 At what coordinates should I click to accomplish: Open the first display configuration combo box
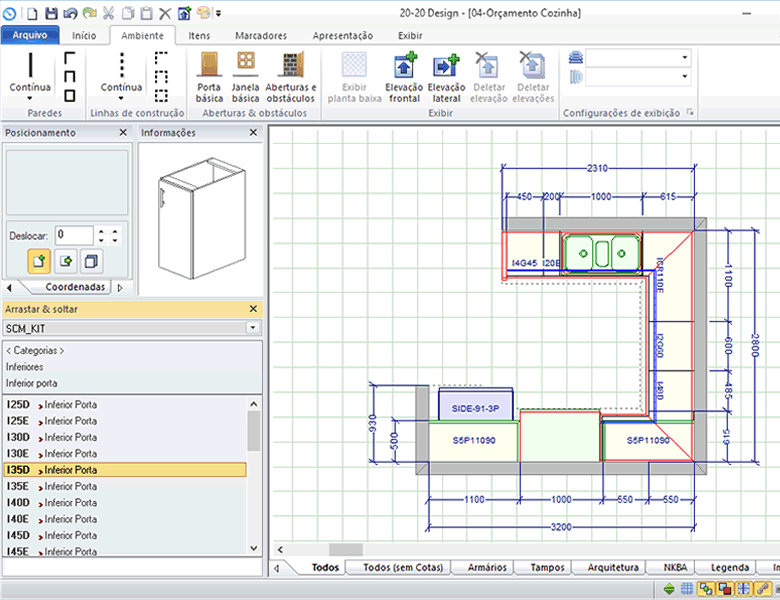pos(638,58)
